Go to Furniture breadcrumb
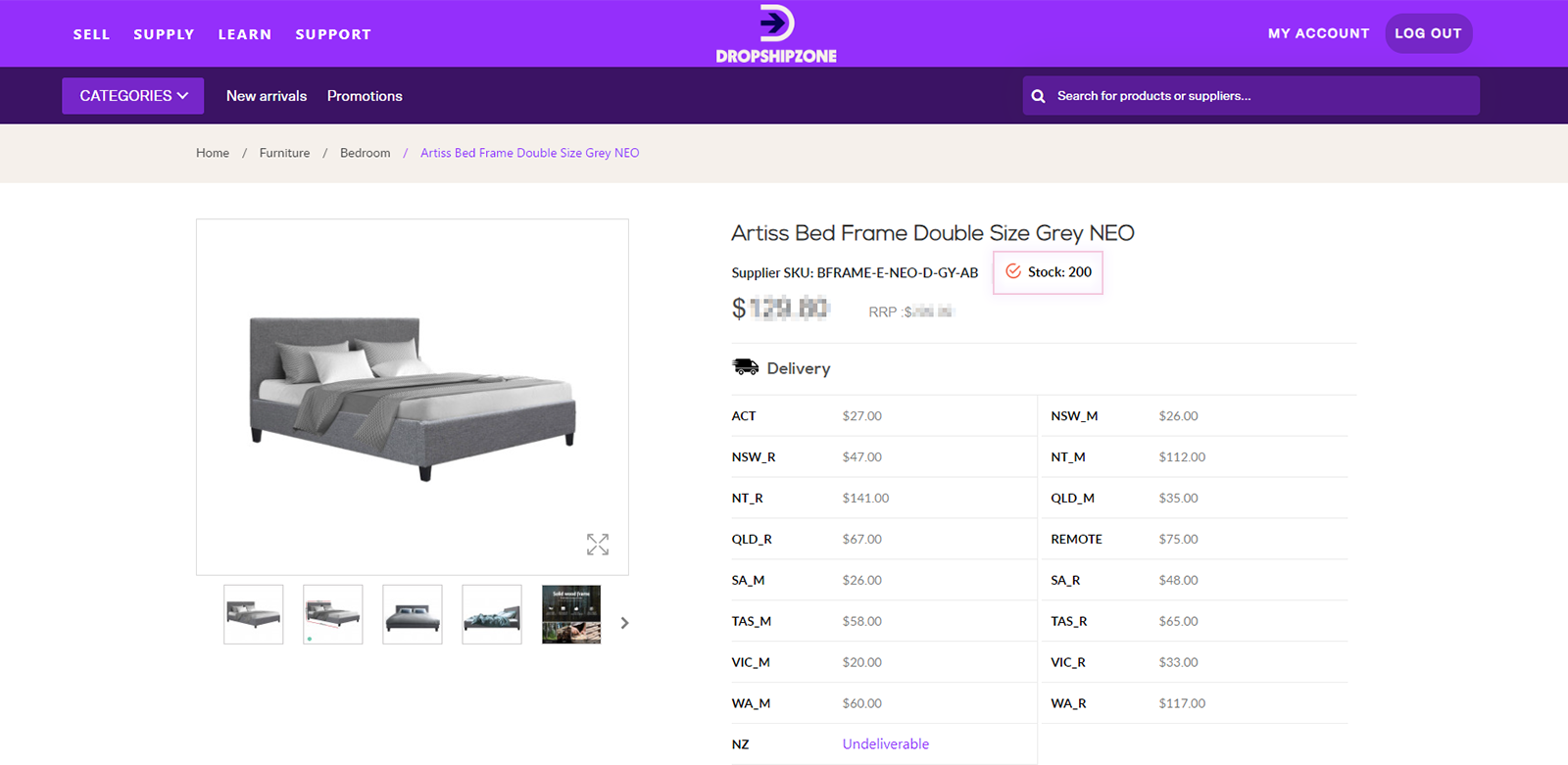Screen dimensions: 1568x765 [x=284, y=153]
